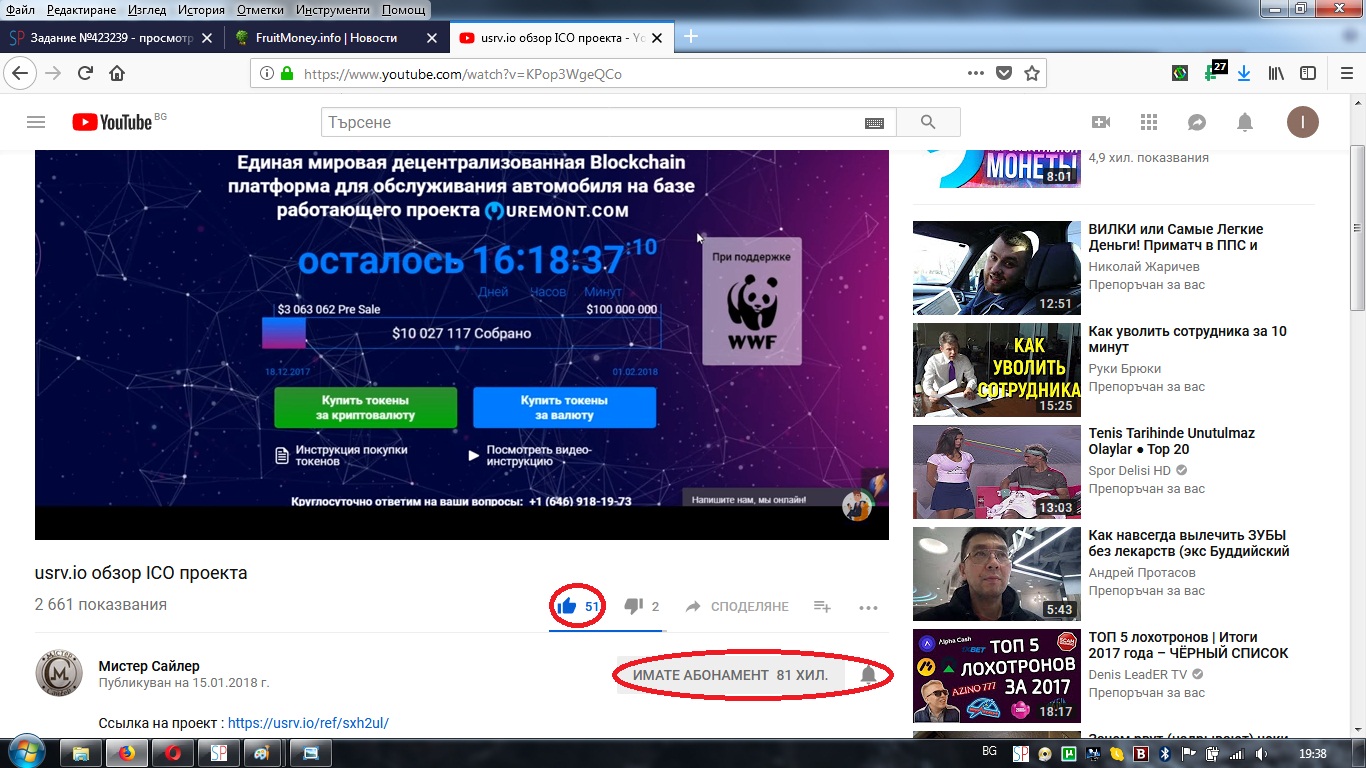Bookmark this page with star
The width and height of the screenshot is (1366, 768).
1032,73
